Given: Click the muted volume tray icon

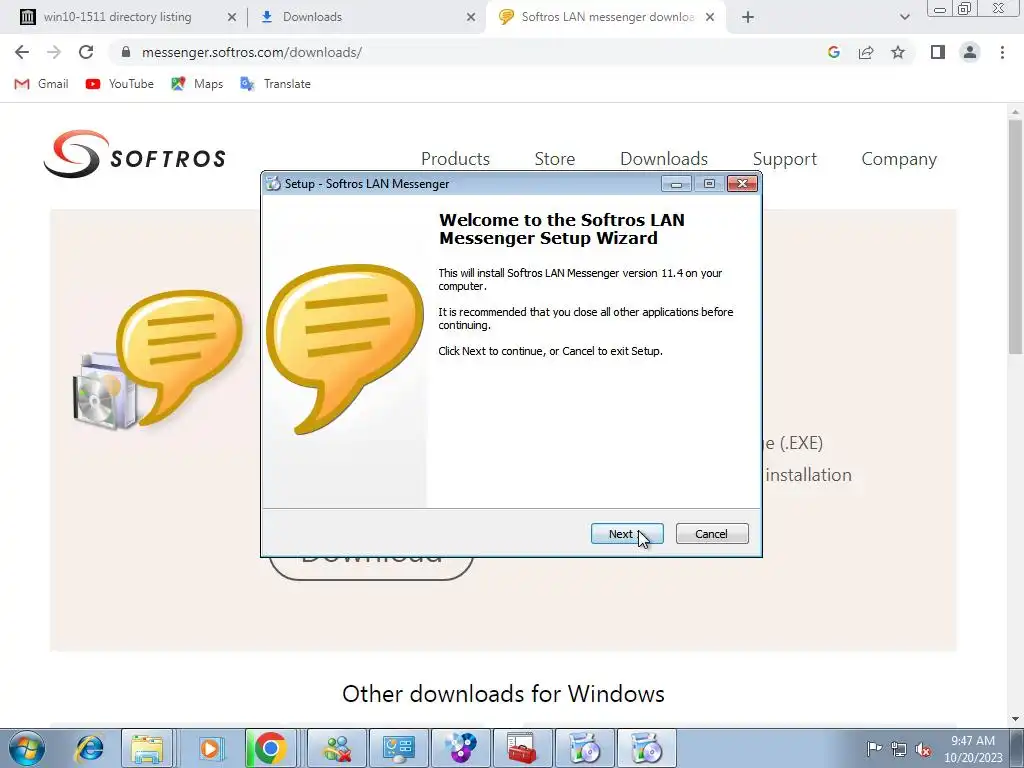Looking at the screenshot, I should coord(923,749).
